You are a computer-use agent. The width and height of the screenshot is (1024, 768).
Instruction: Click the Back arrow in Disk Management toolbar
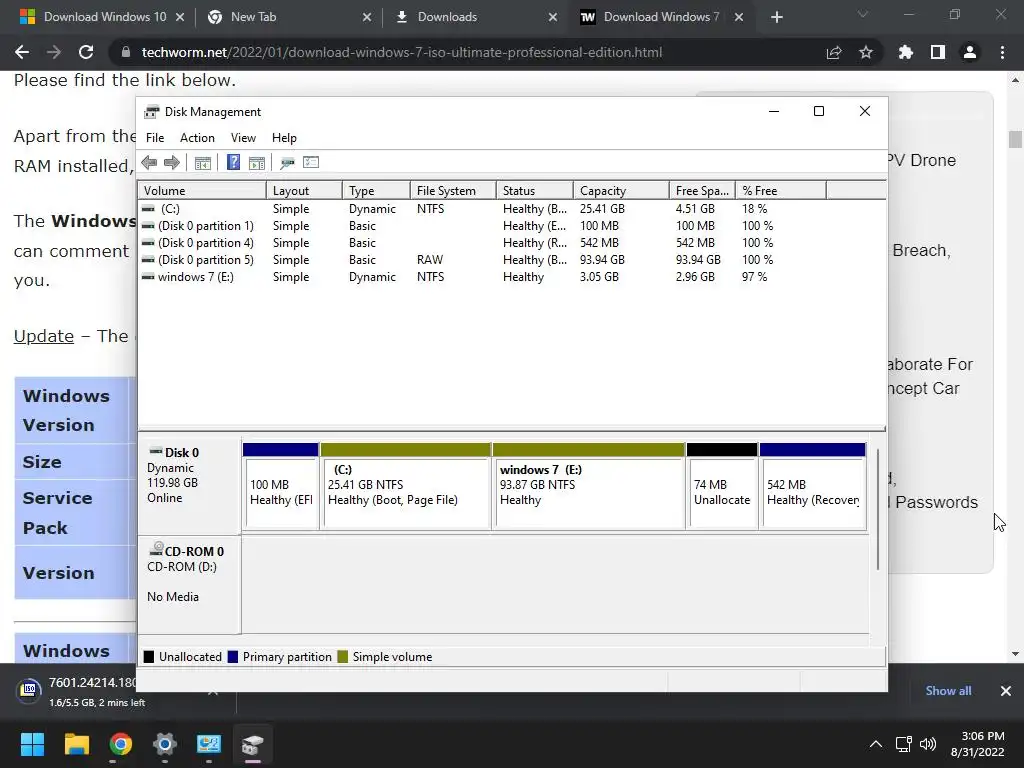click(x=149, y=163)
